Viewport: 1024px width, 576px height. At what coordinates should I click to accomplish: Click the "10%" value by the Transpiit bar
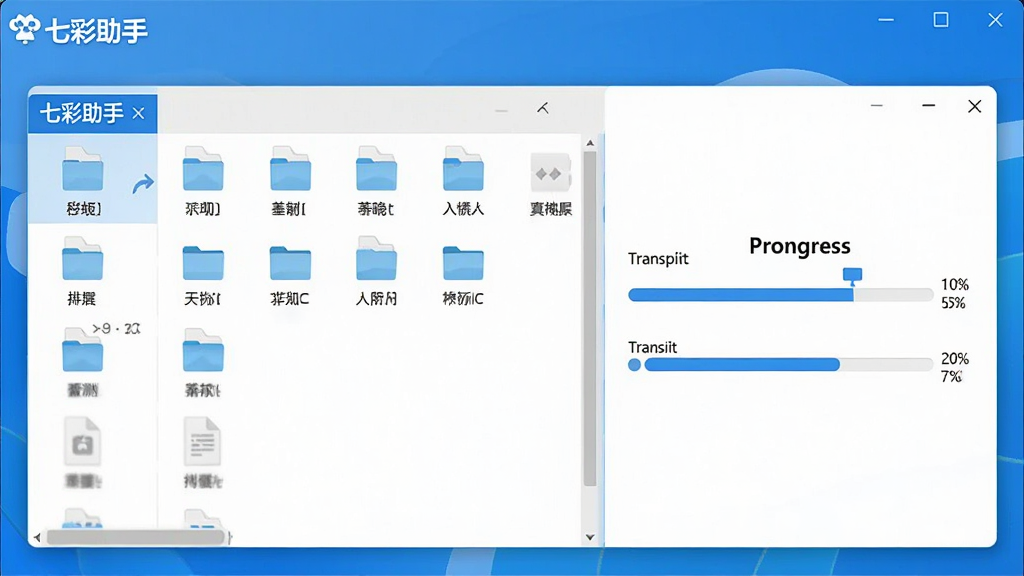pos(954,285)
